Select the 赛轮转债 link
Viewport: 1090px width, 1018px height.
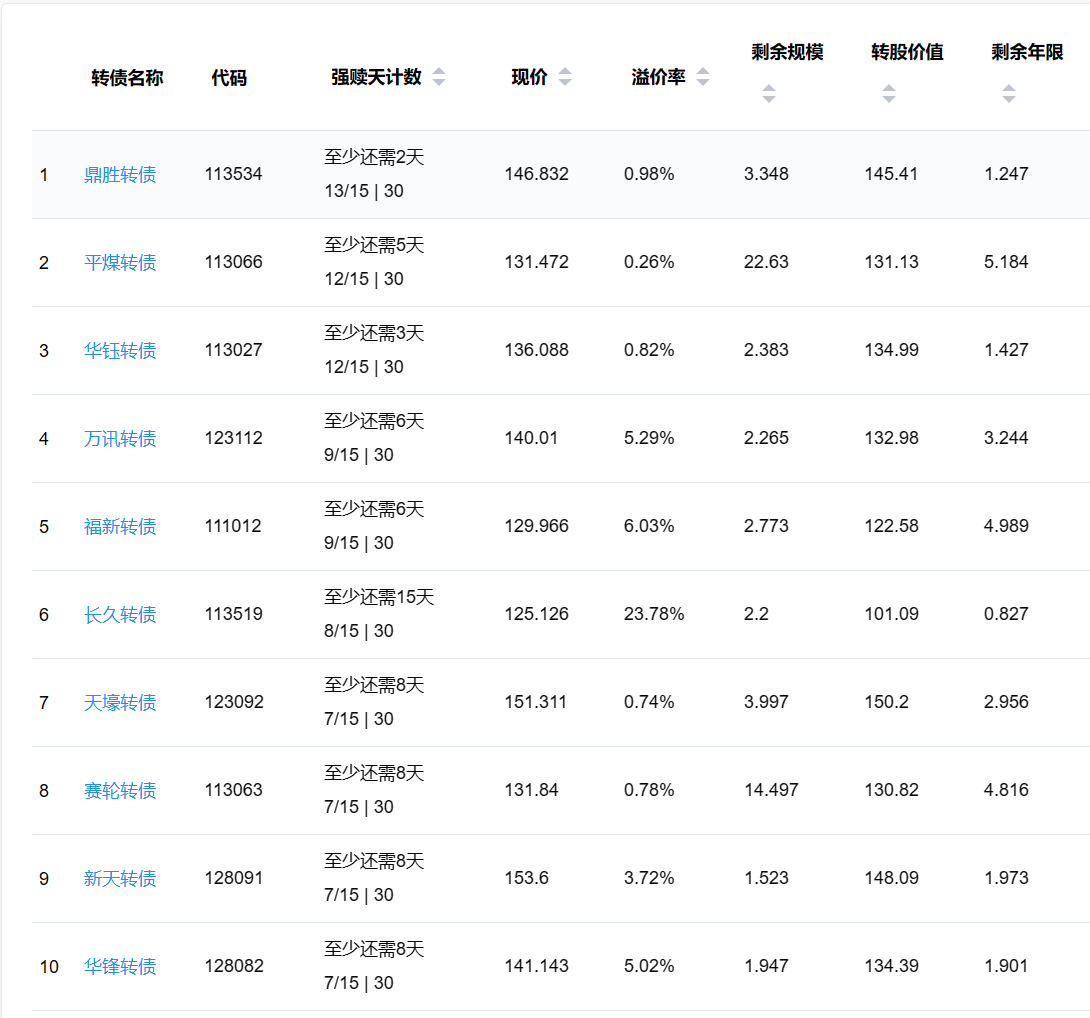[120, 791]
